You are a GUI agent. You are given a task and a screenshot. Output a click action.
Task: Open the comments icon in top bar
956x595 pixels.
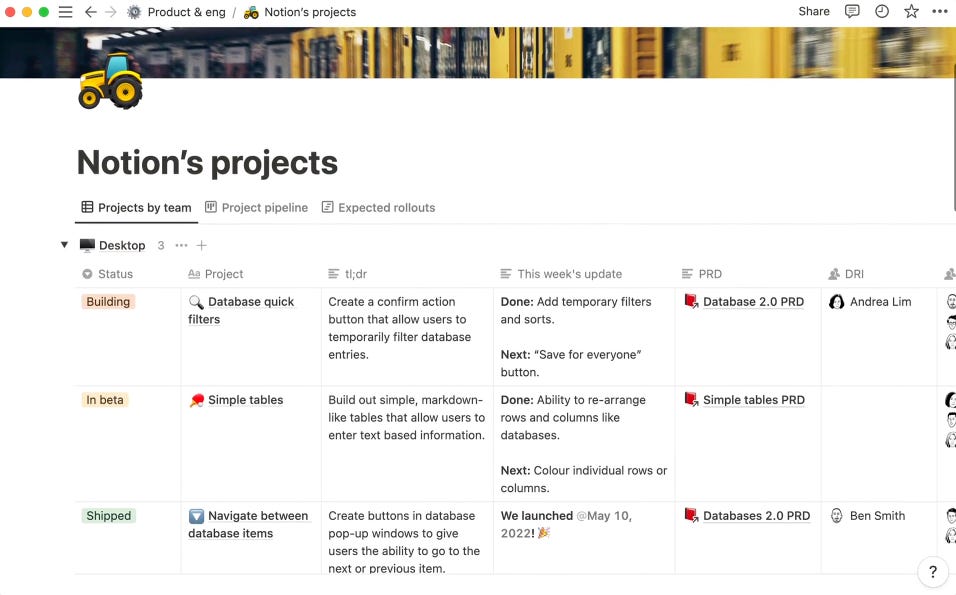coord(852,11)
